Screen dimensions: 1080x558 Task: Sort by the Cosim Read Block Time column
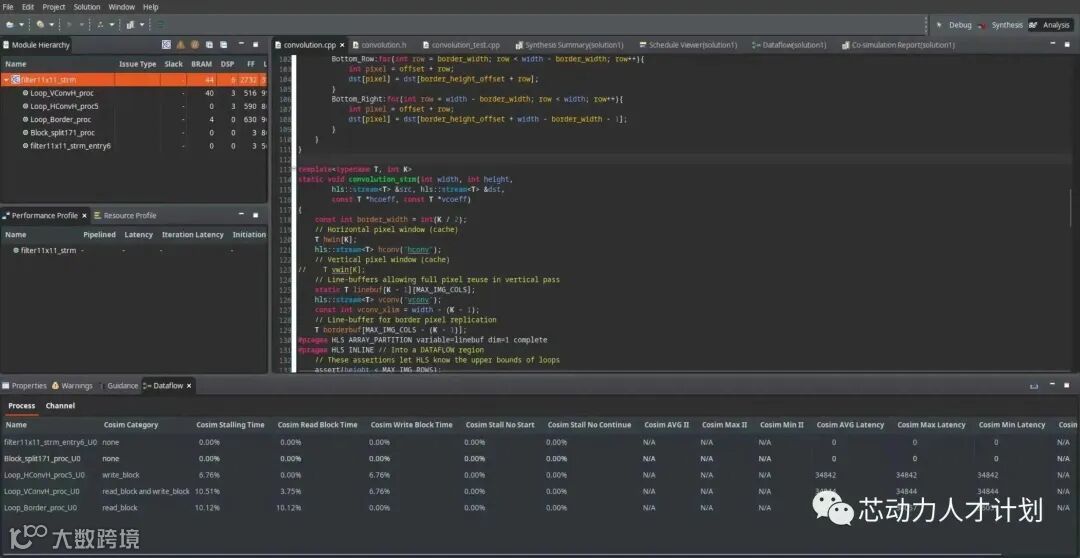pyautogui.click(x=318, y=425)
